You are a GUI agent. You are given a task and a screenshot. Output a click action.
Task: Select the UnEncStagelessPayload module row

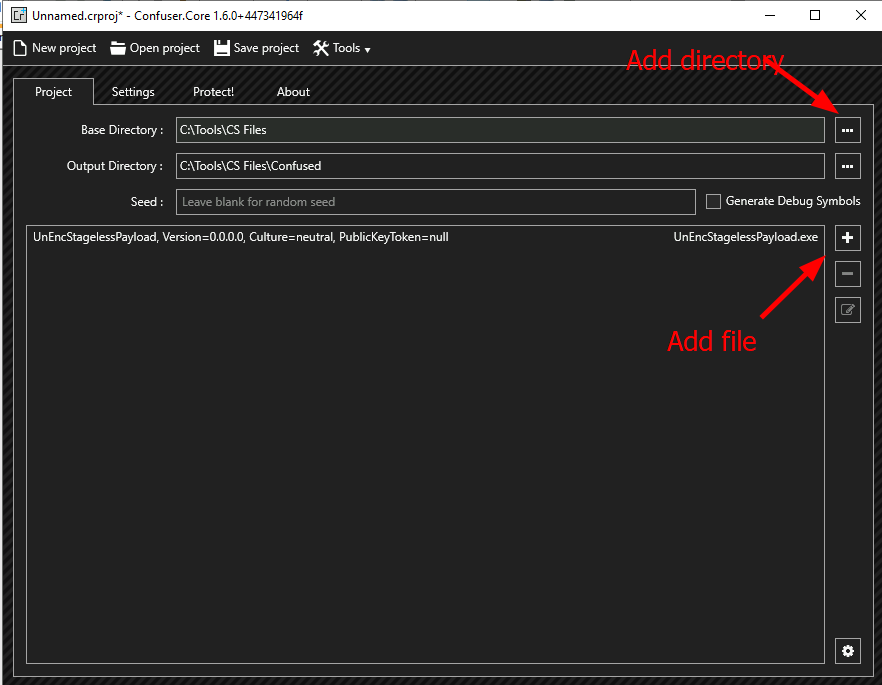click(x=425, y=237)
